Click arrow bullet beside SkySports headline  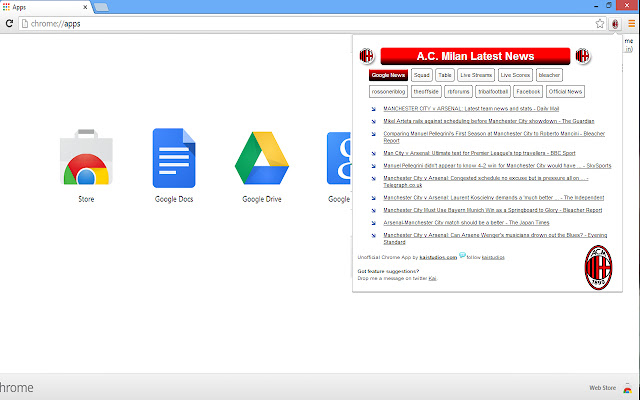[x=373, y=166]
